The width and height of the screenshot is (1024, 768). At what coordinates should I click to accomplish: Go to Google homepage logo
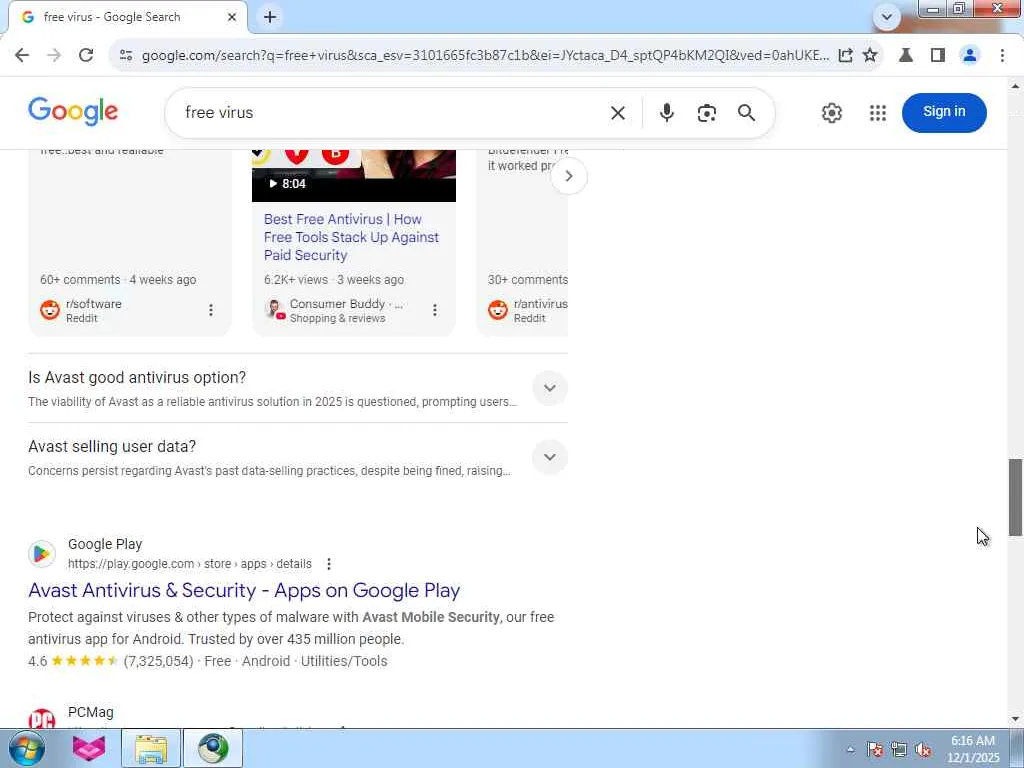73,112
